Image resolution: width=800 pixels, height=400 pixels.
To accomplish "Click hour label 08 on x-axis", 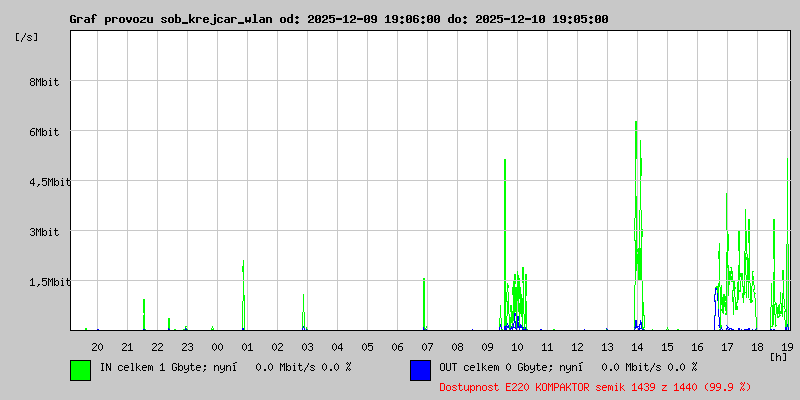I will [x=457, y=347].
